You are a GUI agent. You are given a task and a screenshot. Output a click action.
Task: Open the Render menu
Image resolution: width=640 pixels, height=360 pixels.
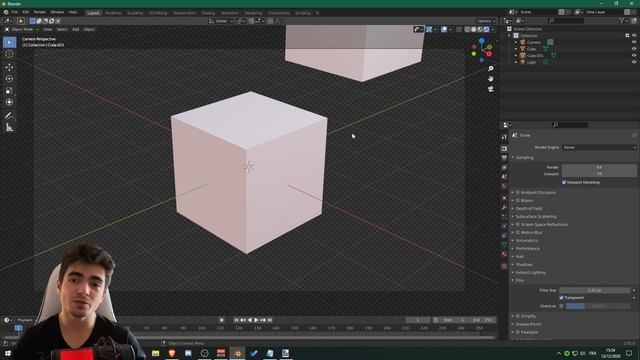pyautogui.click(x=40, y=12)
